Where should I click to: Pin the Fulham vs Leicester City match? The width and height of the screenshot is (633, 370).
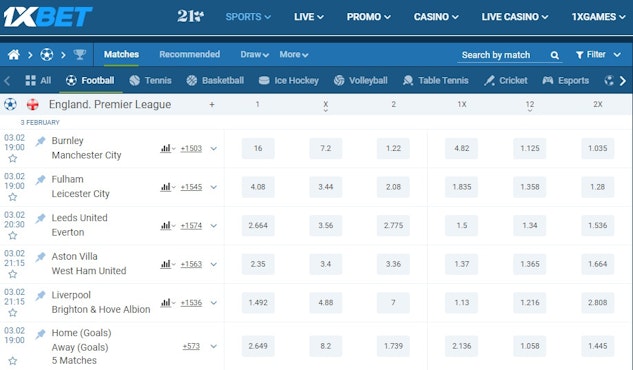40,180
